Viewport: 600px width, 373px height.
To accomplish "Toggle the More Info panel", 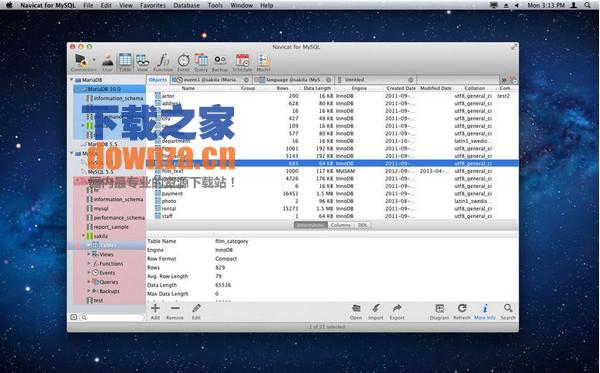I will coord(485,312).
